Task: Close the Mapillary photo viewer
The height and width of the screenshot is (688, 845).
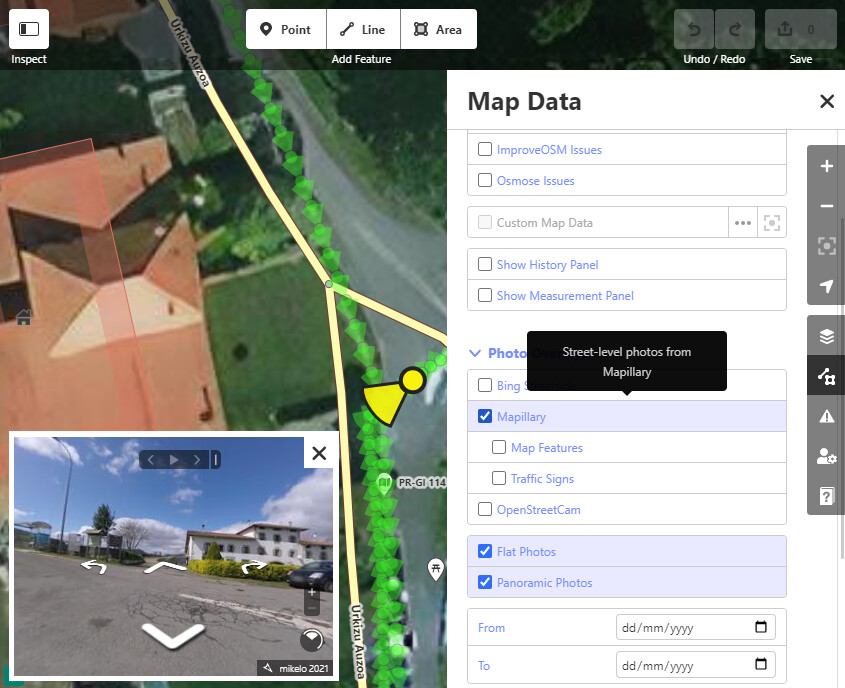Action: (319, 453)
